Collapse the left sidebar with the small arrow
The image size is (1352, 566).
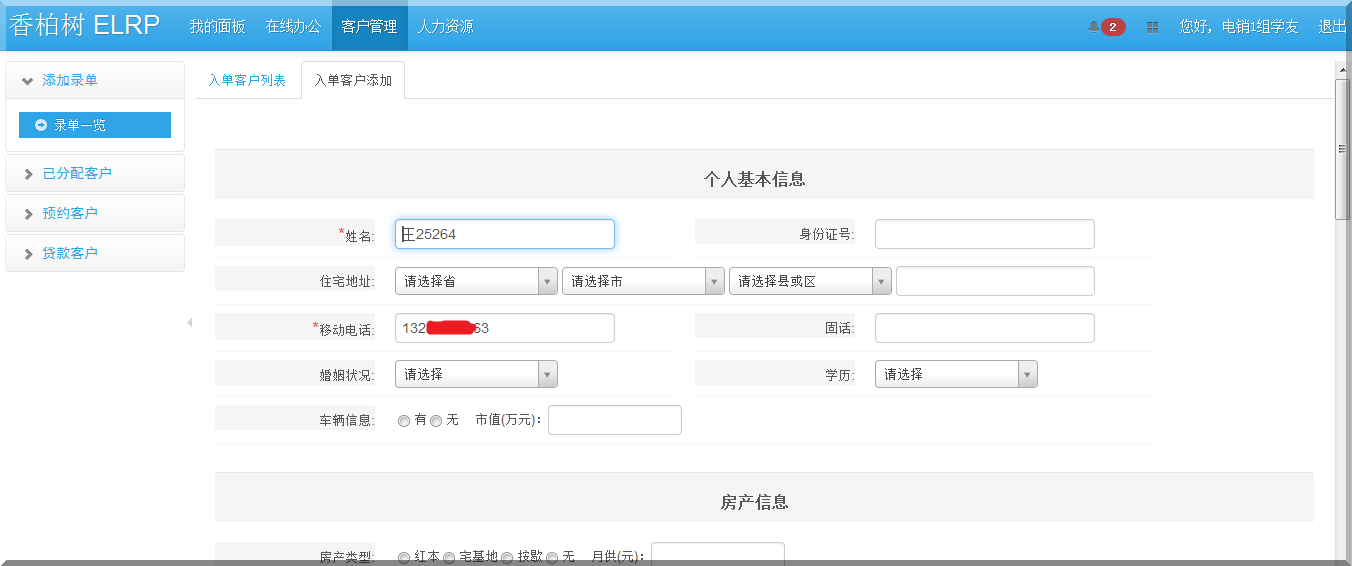tap(190, 322)
